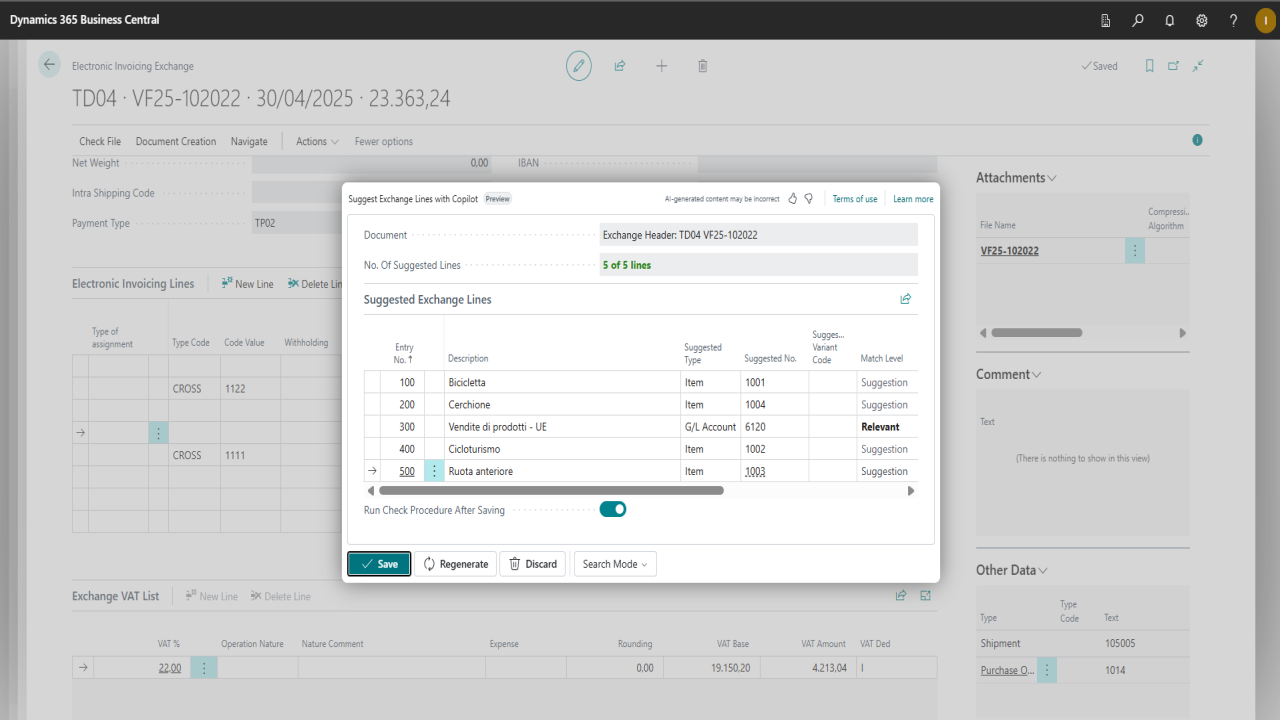Click the Regenerate button
Screen dimensions: 1280x720
tap(455, 564)
